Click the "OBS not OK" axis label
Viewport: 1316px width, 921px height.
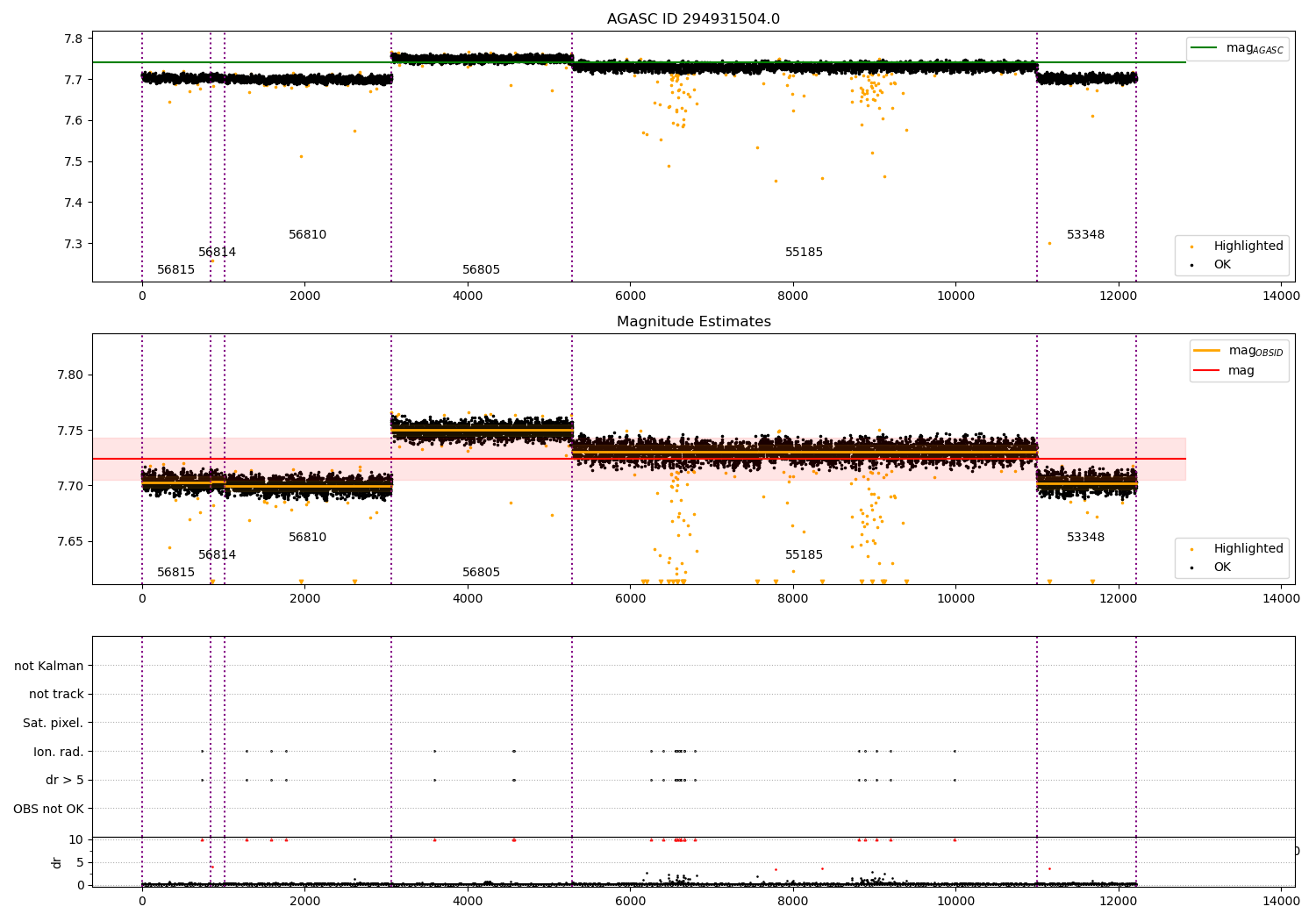click(x=49, y=809)
